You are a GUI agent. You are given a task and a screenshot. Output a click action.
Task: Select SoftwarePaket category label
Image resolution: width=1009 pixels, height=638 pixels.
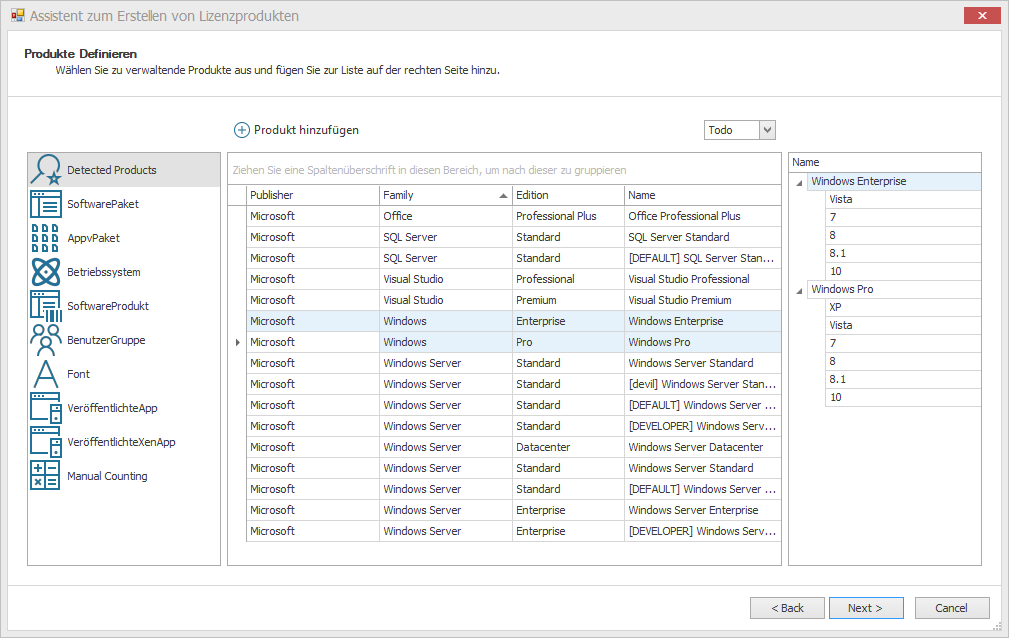click(103, 204)
